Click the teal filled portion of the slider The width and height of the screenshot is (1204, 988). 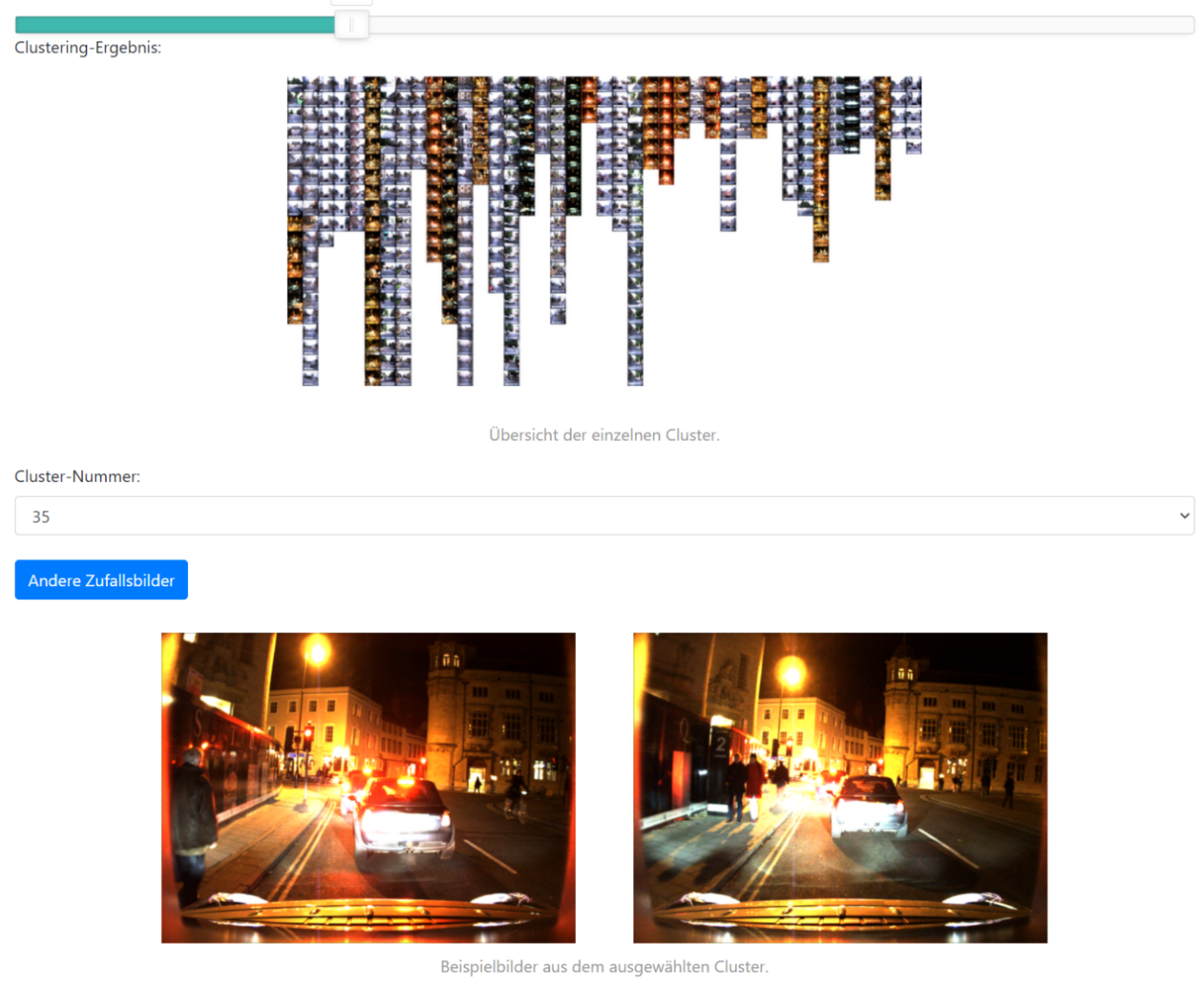(174, 25)
